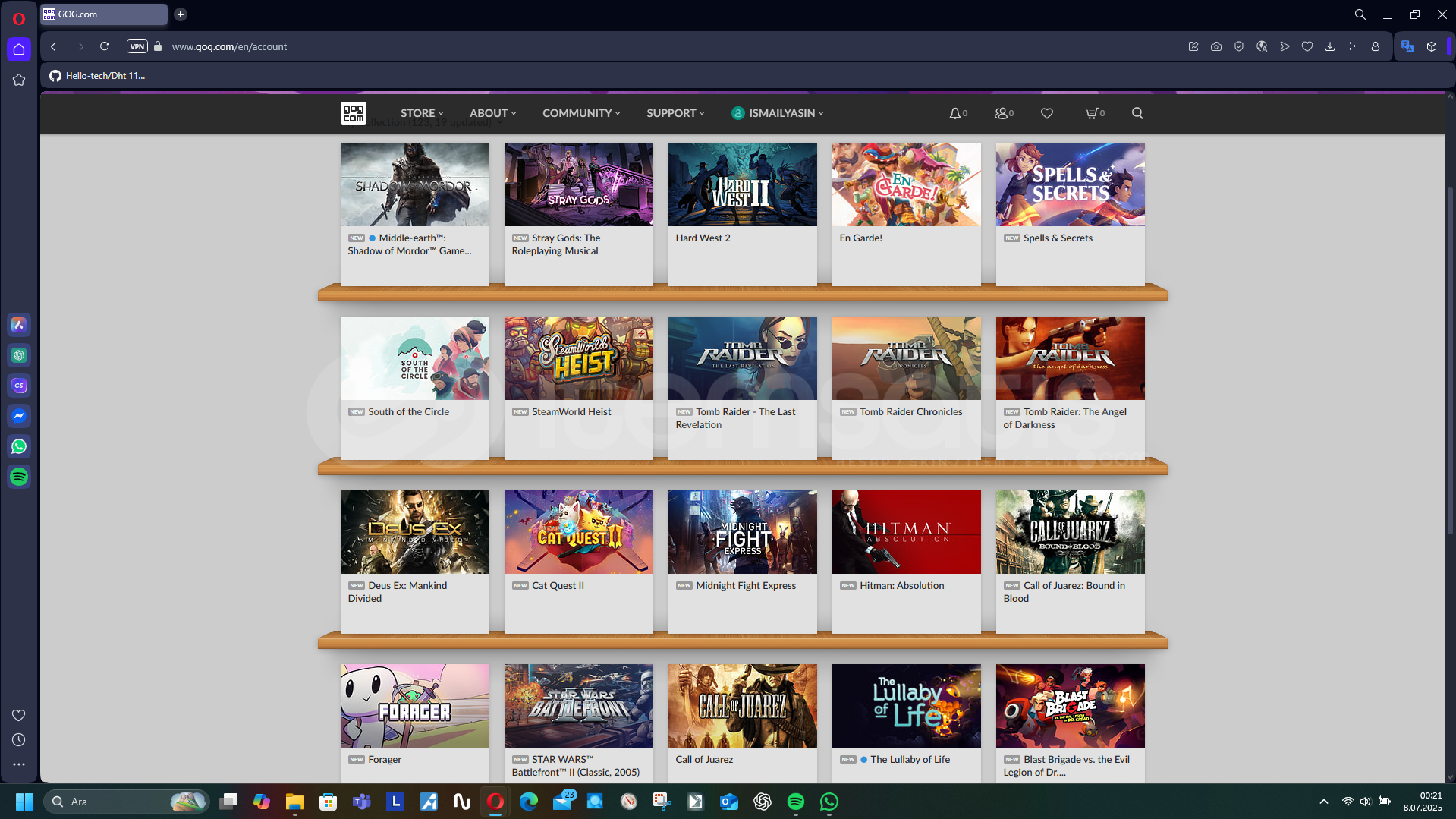Open sidebar three-dots setup menu
This screenshot has width=1456, height=819.
click(19, 764)
